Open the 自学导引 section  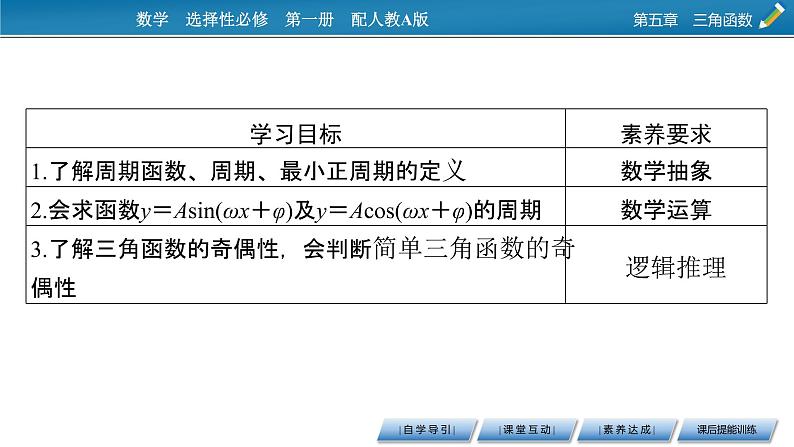pos(427,430)
